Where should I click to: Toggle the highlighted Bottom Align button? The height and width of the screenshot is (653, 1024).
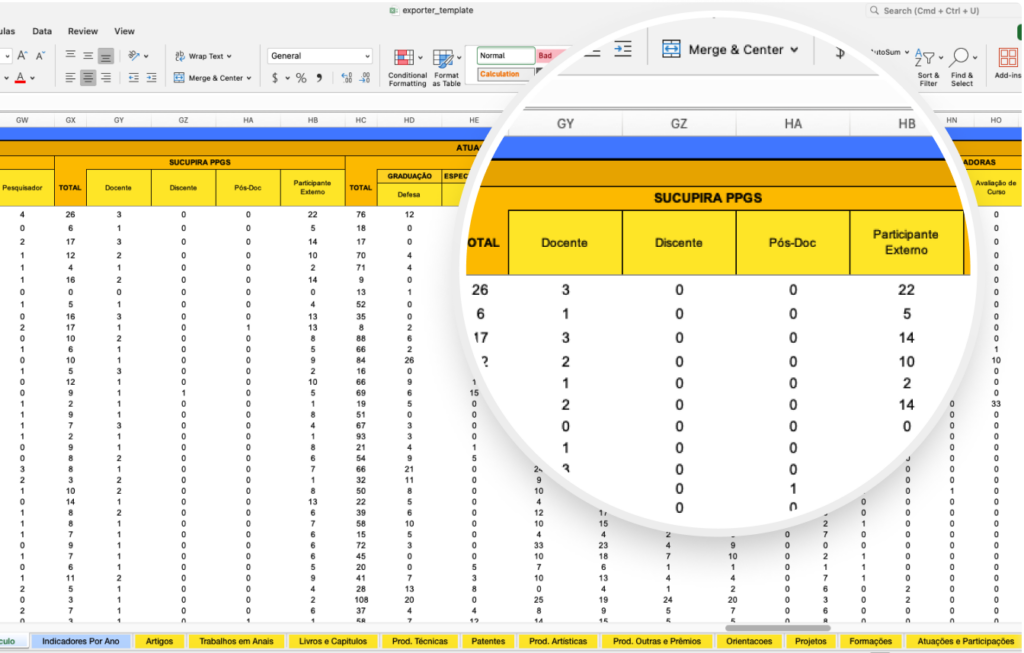pos(105,56)
